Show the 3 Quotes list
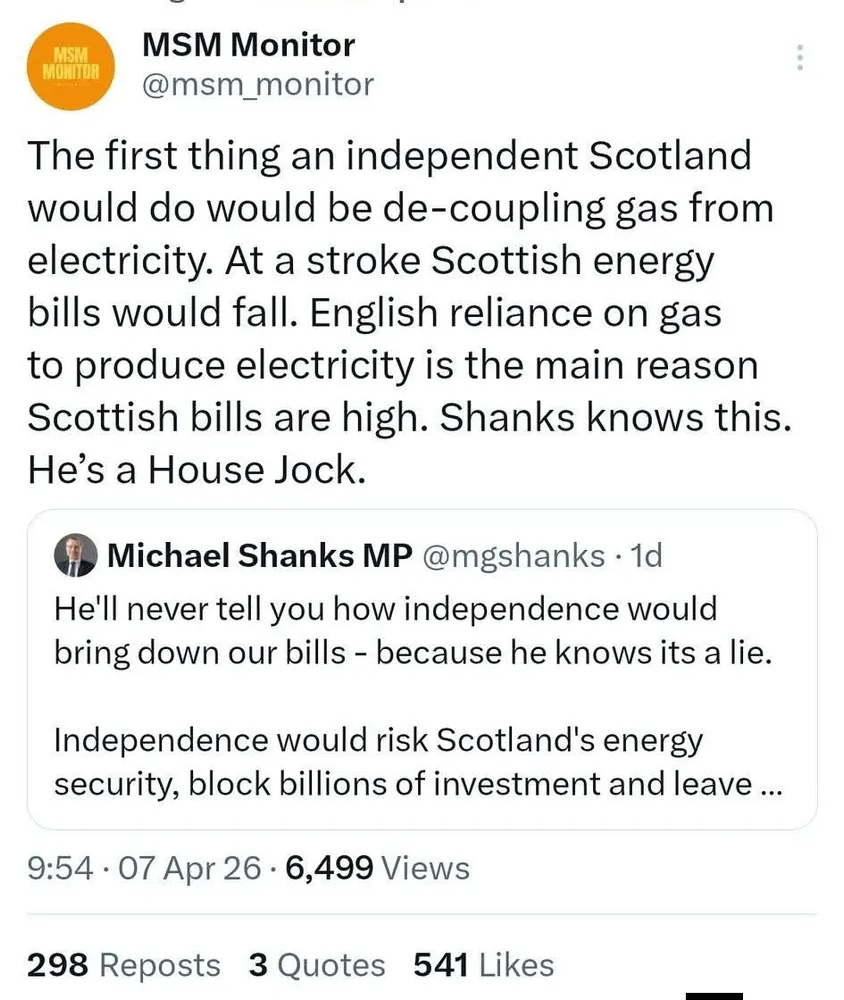 point(316,965)
